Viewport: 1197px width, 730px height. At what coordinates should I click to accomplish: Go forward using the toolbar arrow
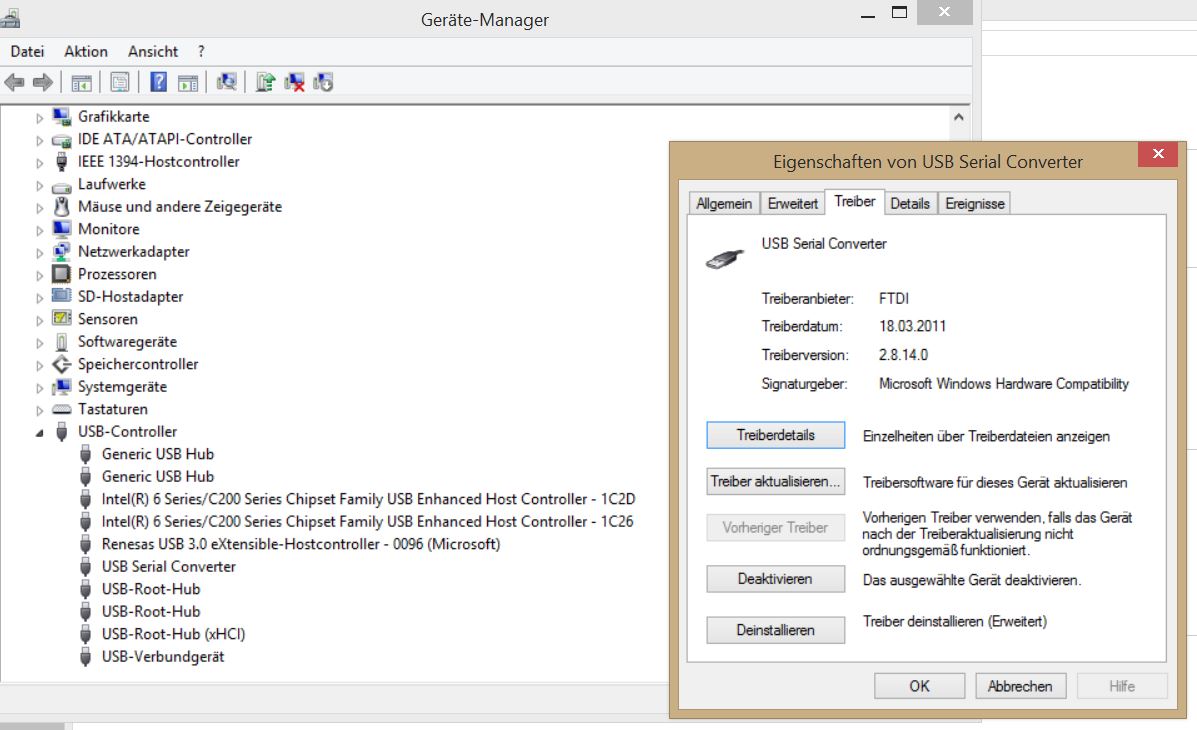[43, 82]
